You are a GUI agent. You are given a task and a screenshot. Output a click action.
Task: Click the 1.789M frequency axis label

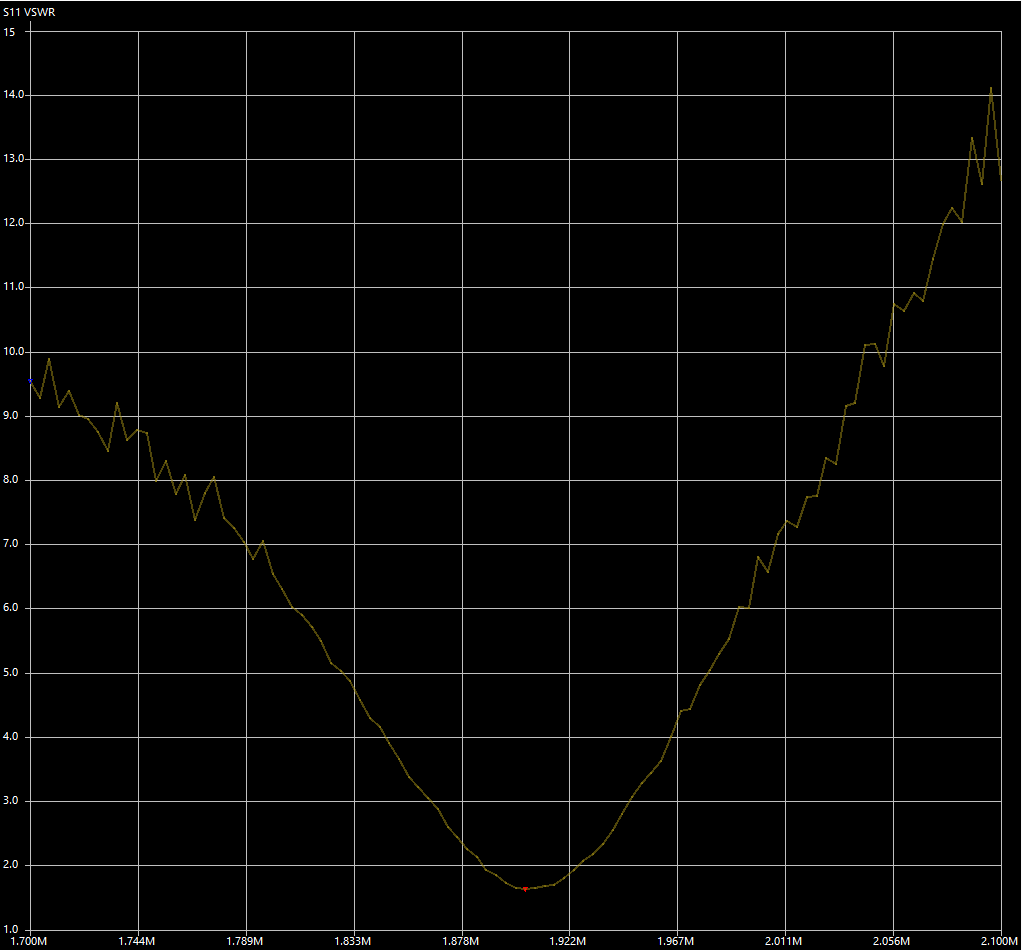[245, 942]
